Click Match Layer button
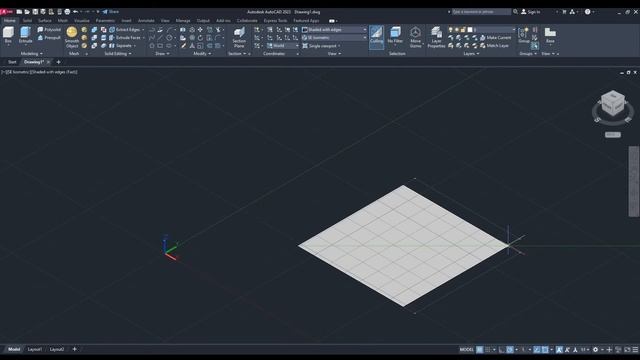Screen dimensions: 640x360 coord(494,46)
